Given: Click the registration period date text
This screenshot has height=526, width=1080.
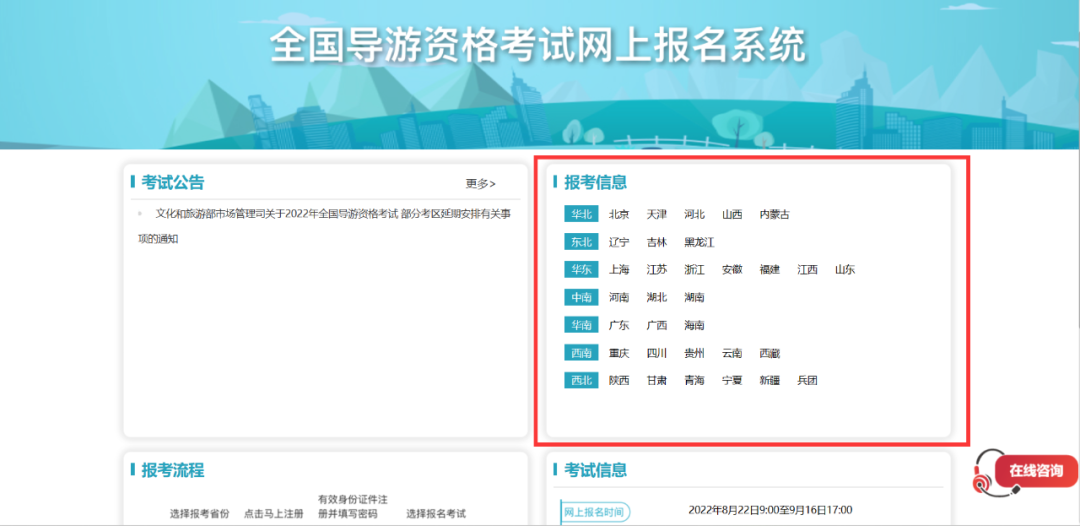Looking at the screenshot, I should click(x=770, y=510).
